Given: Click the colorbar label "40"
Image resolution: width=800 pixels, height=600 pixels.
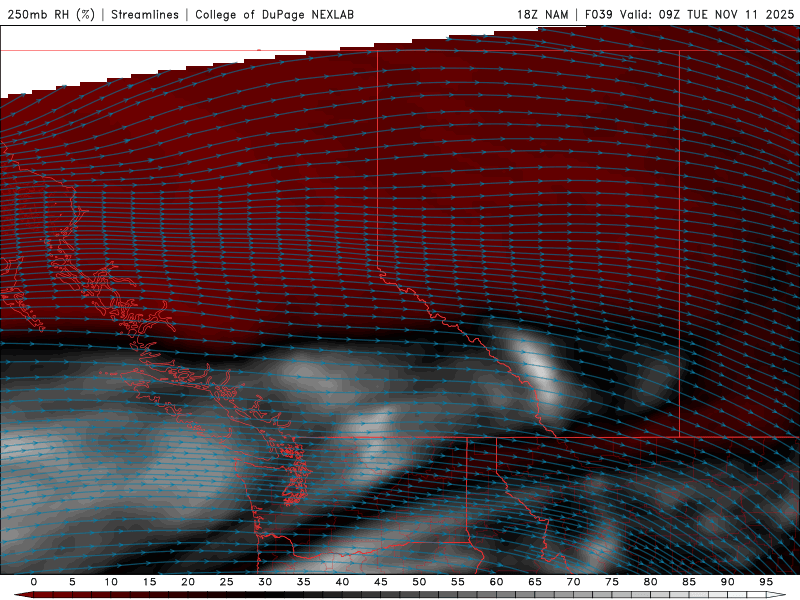Looking at the screenshot, I should point(342,582).
